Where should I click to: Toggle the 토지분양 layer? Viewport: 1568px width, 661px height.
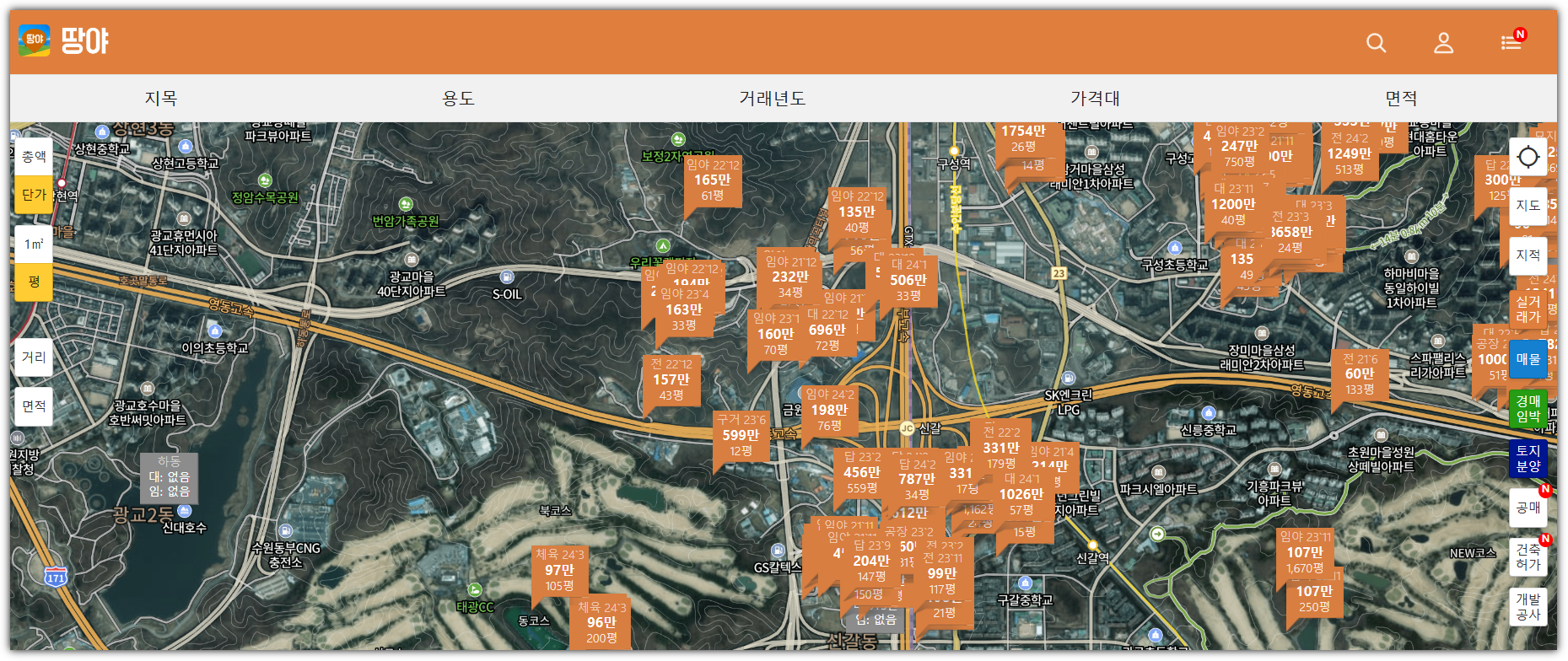point(1528,459)
